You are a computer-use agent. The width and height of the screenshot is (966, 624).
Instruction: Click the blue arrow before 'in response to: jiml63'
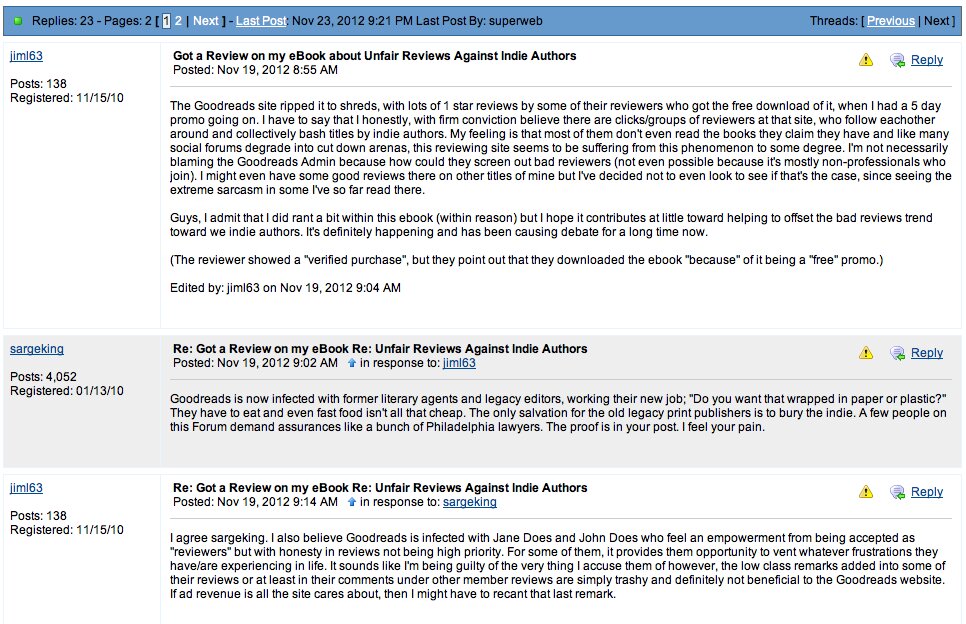pos(352,363)
